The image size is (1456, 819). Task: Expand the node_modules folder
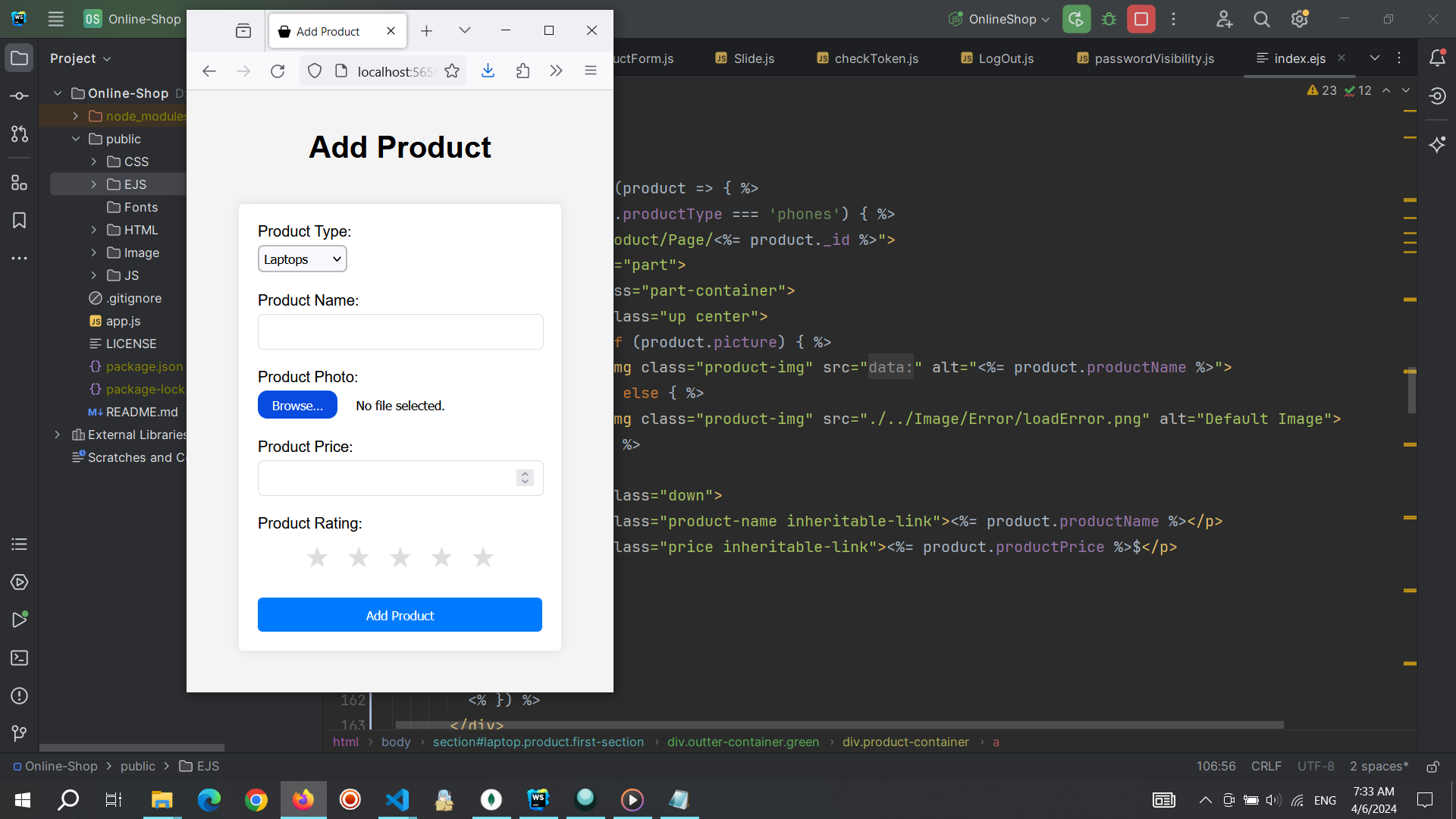(76, 116)
